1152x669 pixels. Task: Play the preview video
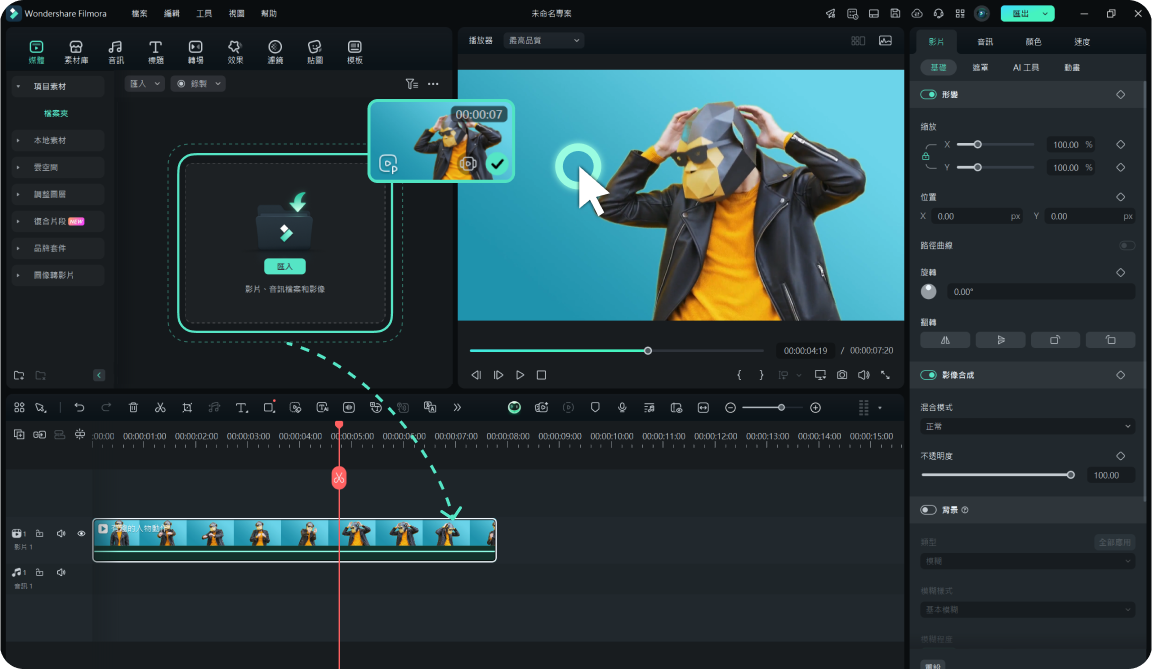click(520, 375)
